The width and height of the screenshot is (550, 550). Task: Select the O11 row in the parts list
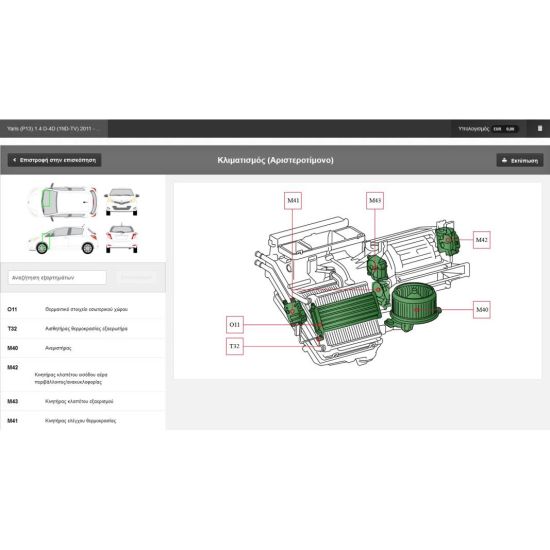coord(83,309)
